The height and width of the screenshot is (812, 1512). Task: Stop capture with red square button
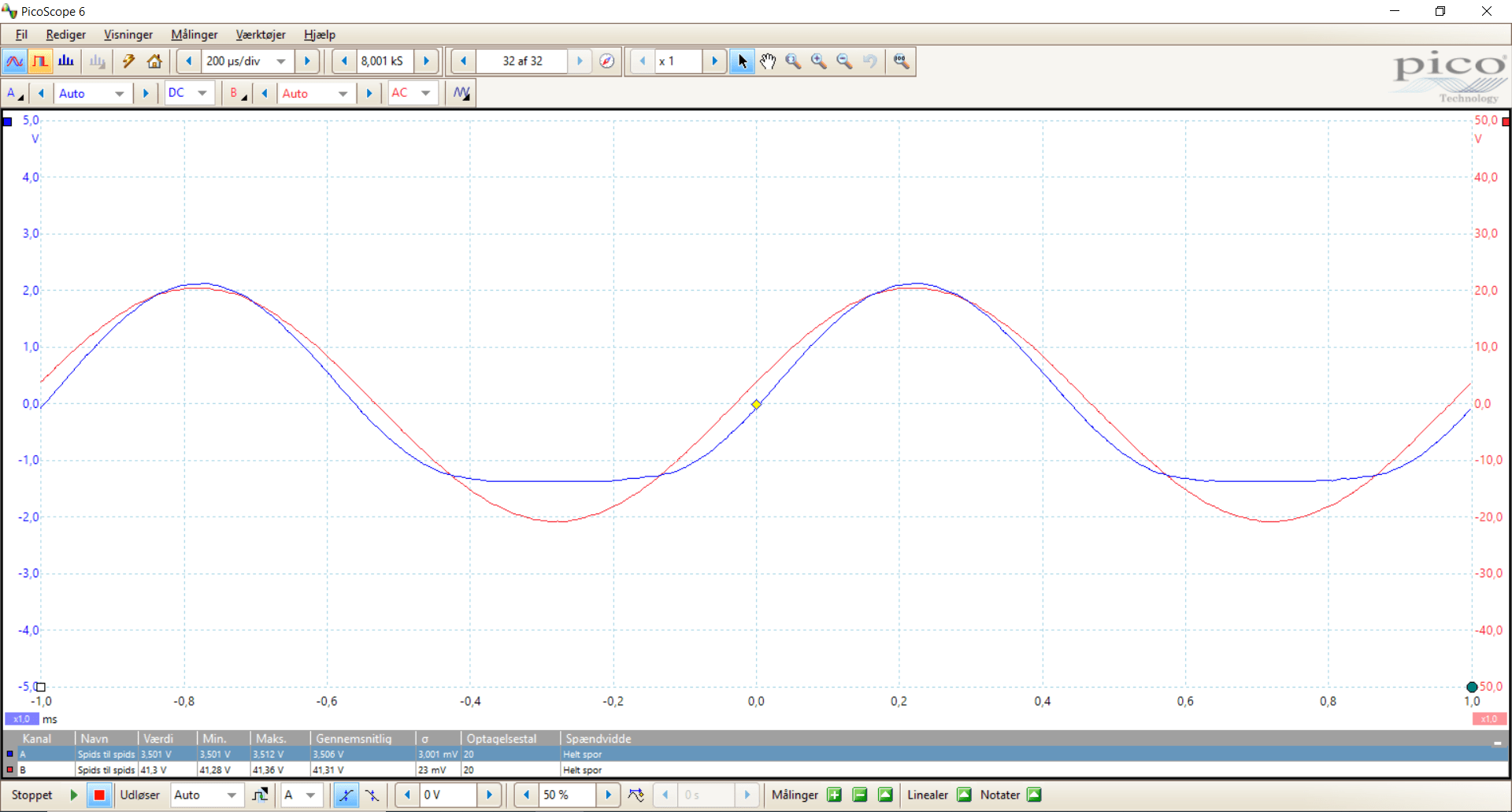(99, 795)
